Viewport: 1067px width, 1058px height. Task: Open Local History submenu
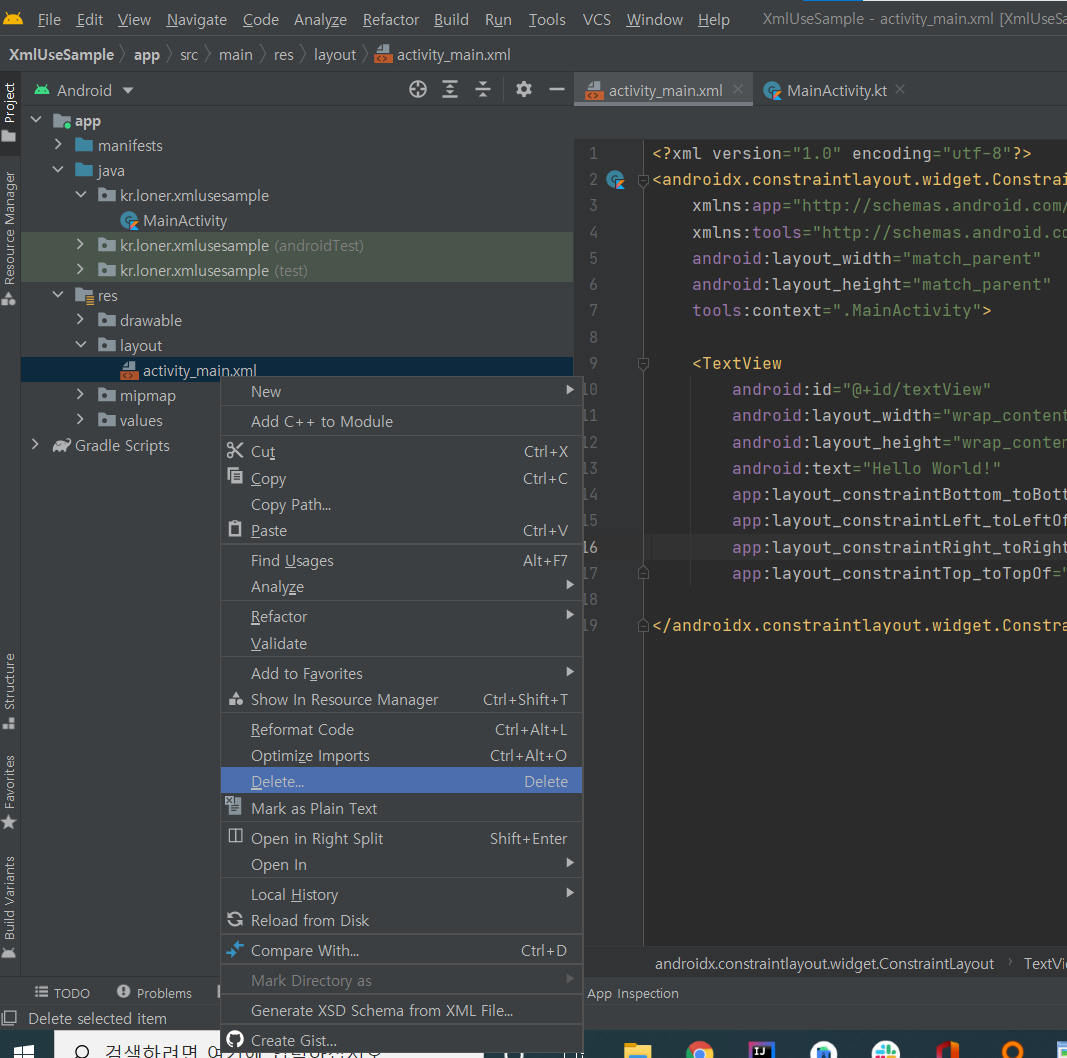pos(401,895)
